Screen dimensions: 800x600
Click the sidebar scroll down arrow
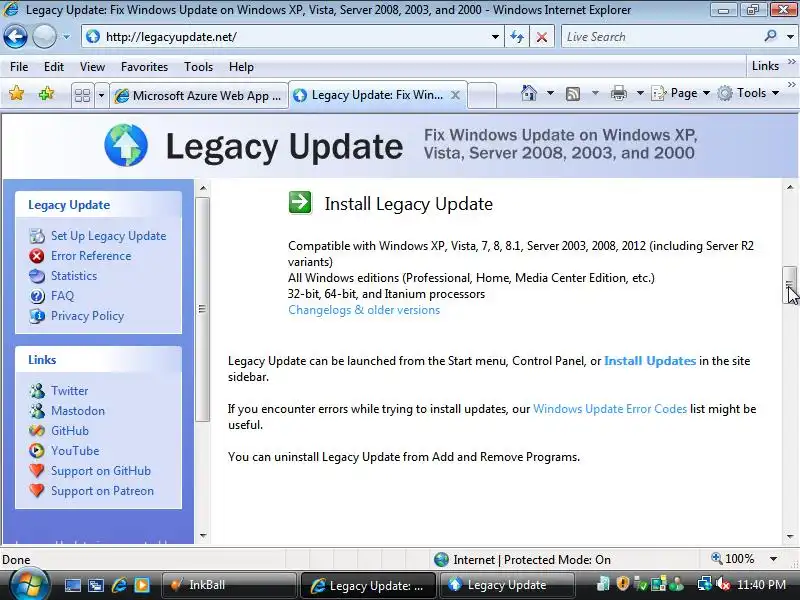(203, 536)
